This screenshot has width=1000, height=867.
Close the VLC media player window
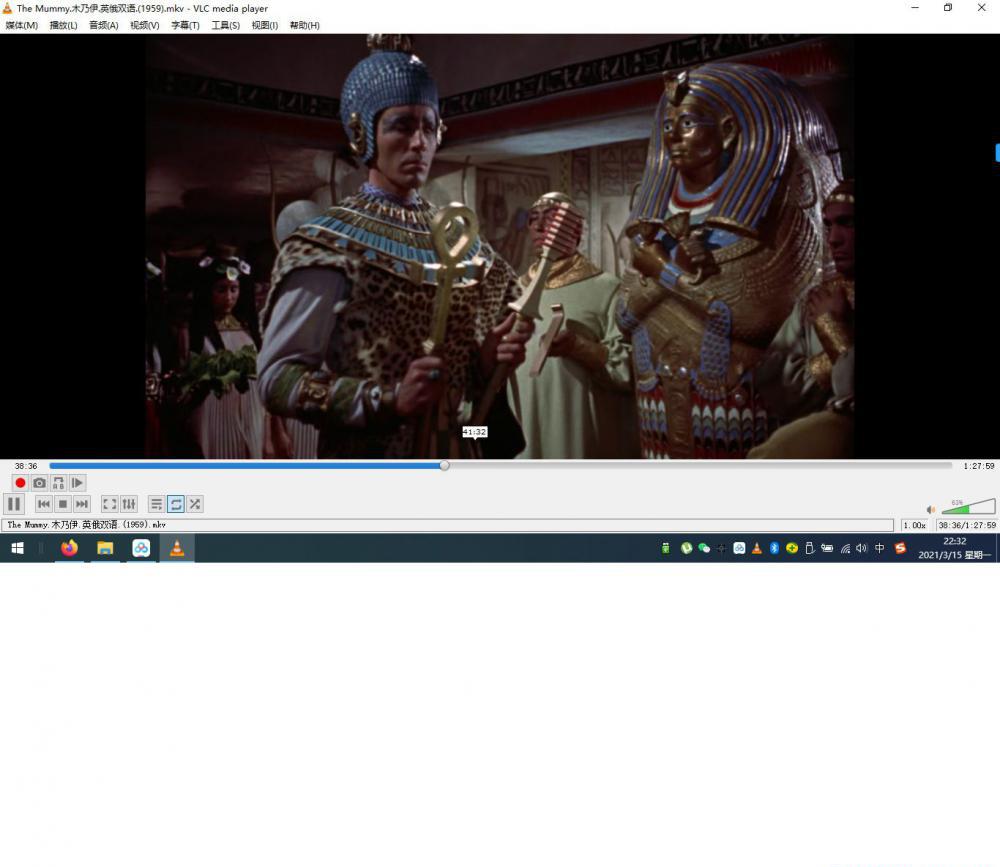[x=982, y=8]
